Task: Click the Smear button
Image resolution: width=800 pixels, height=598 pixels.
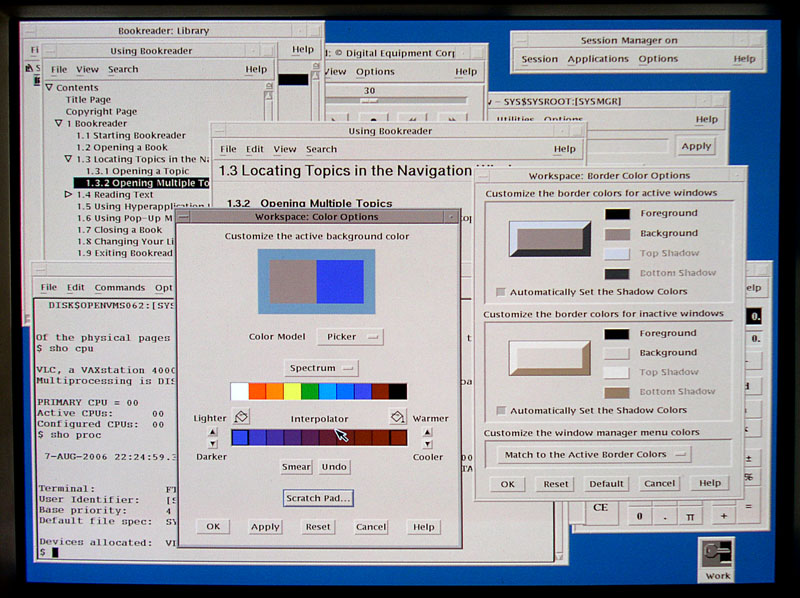Action: 297,467
